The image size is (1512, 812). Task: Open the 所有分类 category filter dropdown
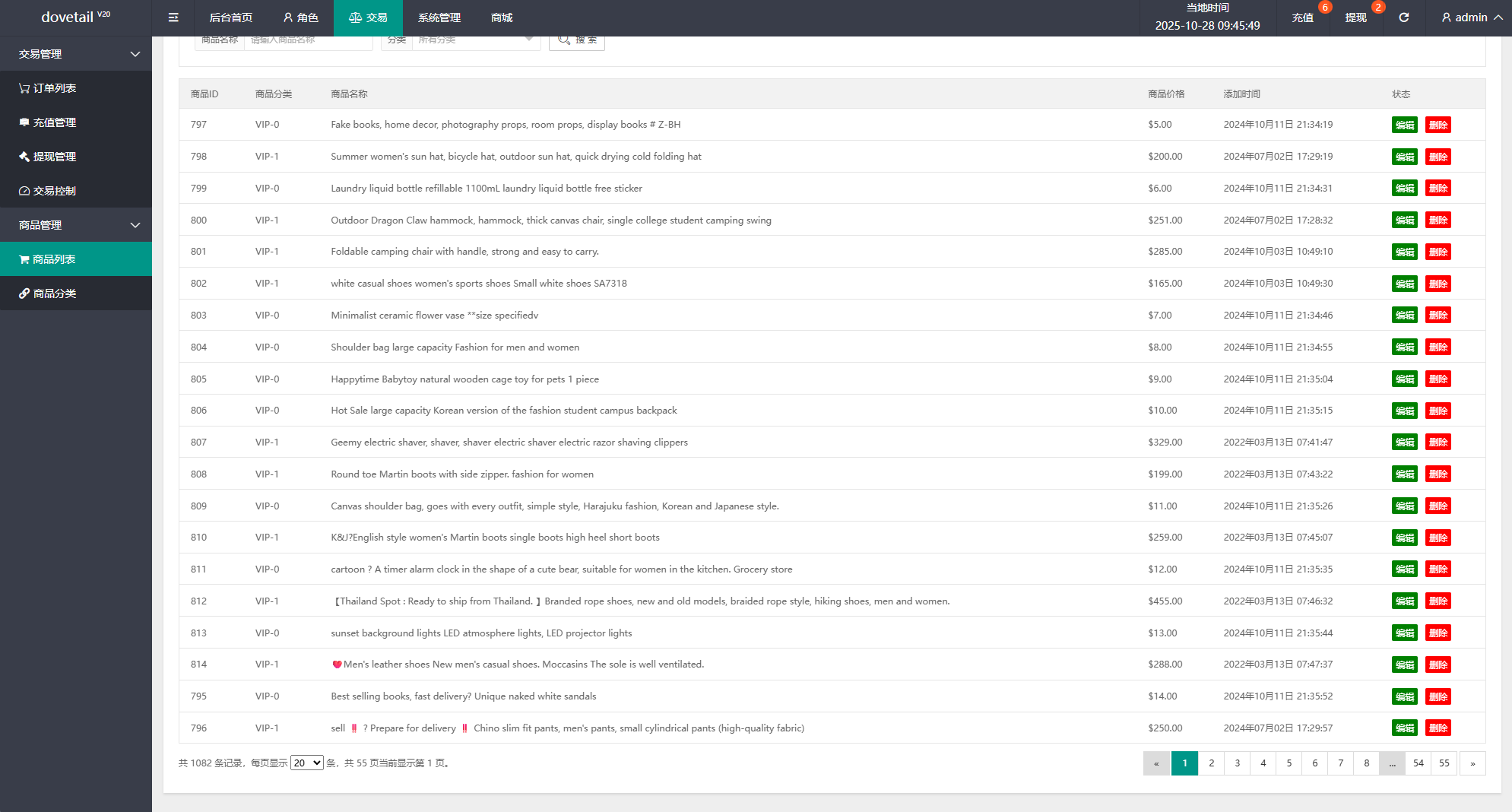pos(475,41)
